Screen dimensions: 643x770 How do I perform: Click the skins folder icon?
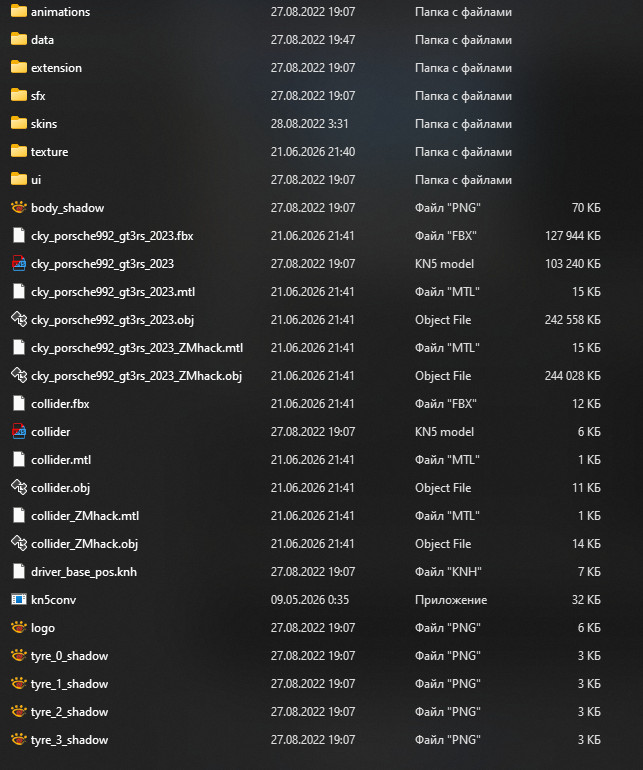(x=19, y=123)
